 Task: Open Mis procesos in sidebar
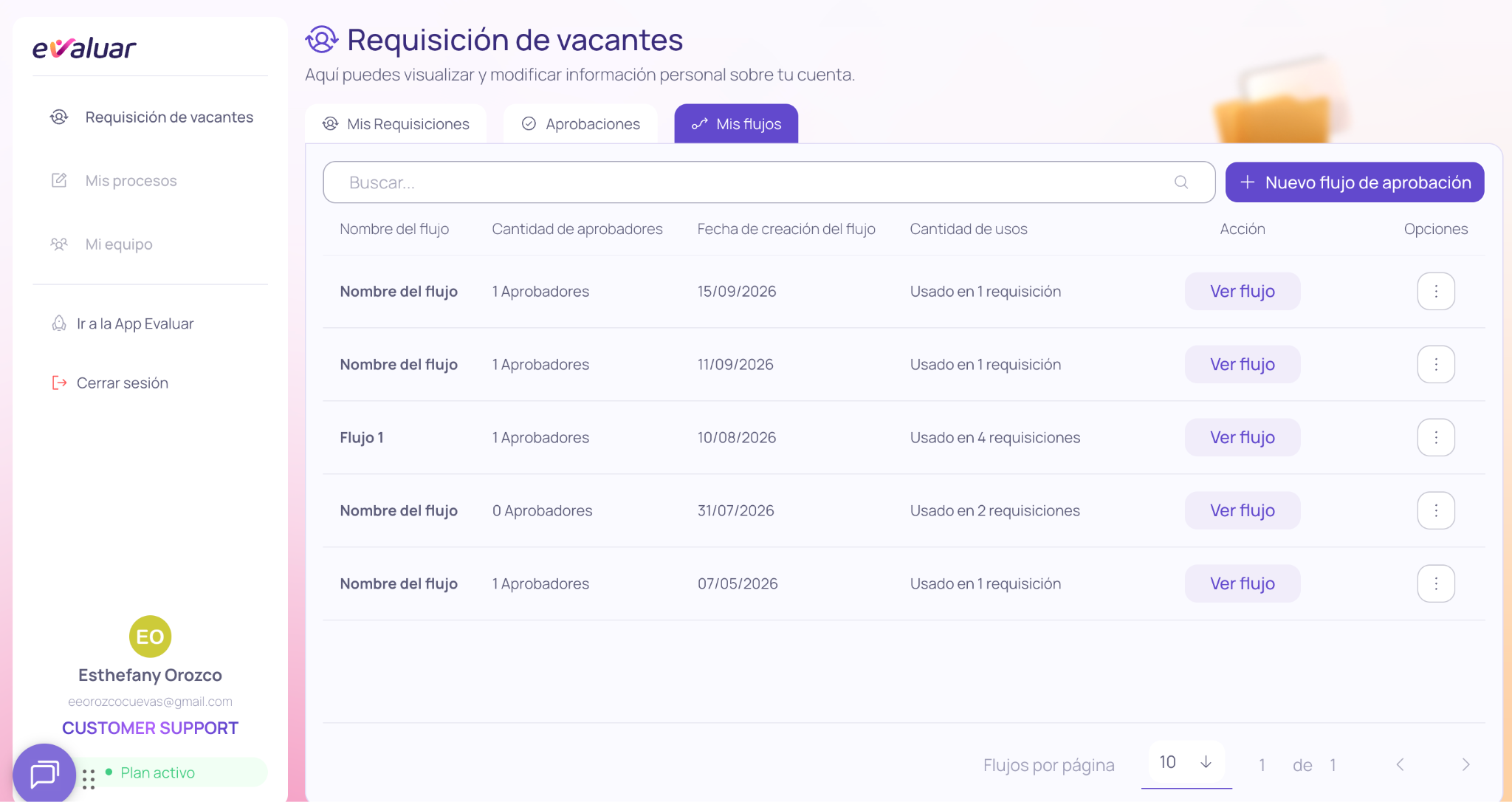131,181
